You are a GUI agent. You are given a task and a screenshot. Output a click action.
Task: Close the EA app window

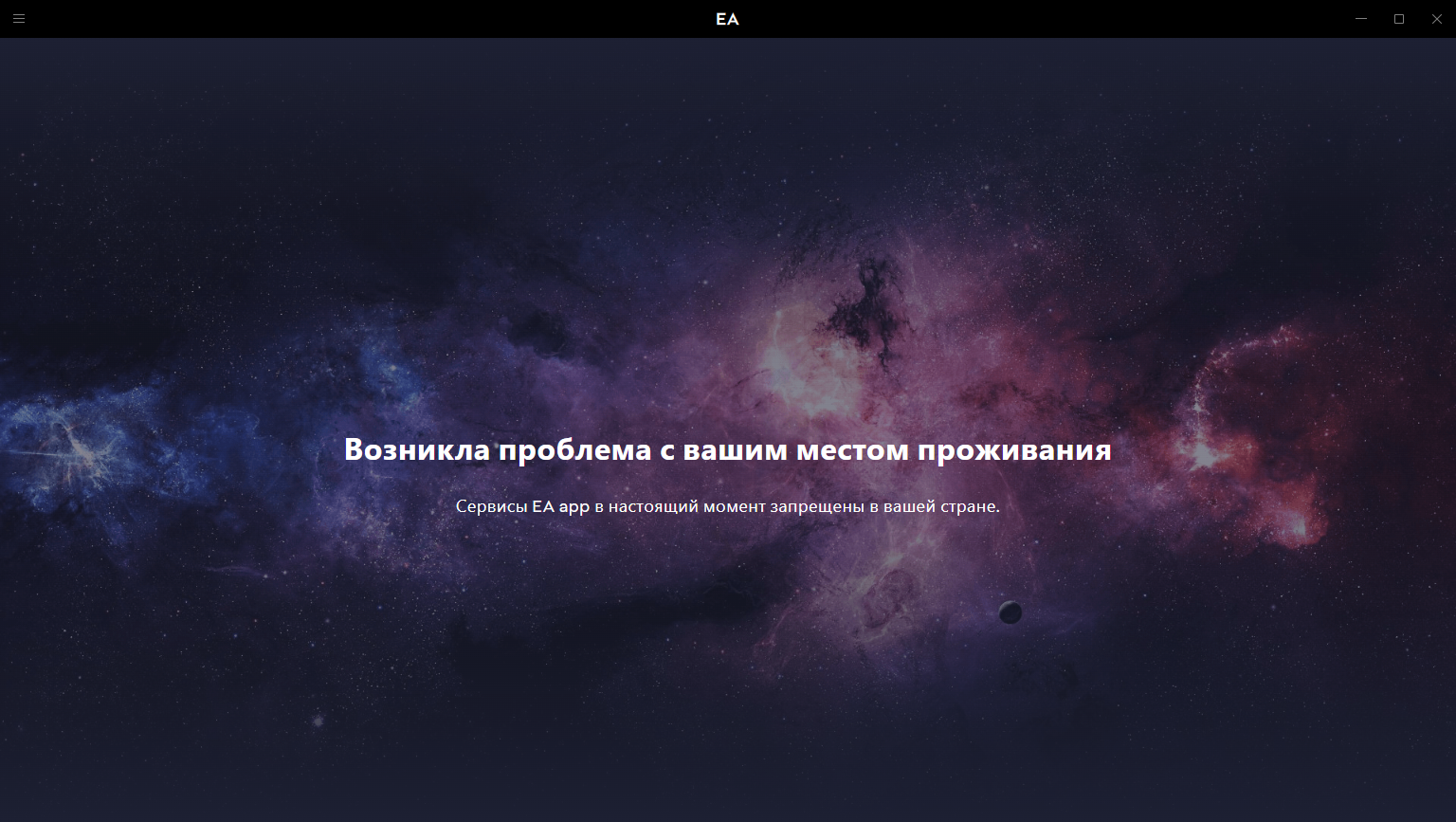(1437, 19)
